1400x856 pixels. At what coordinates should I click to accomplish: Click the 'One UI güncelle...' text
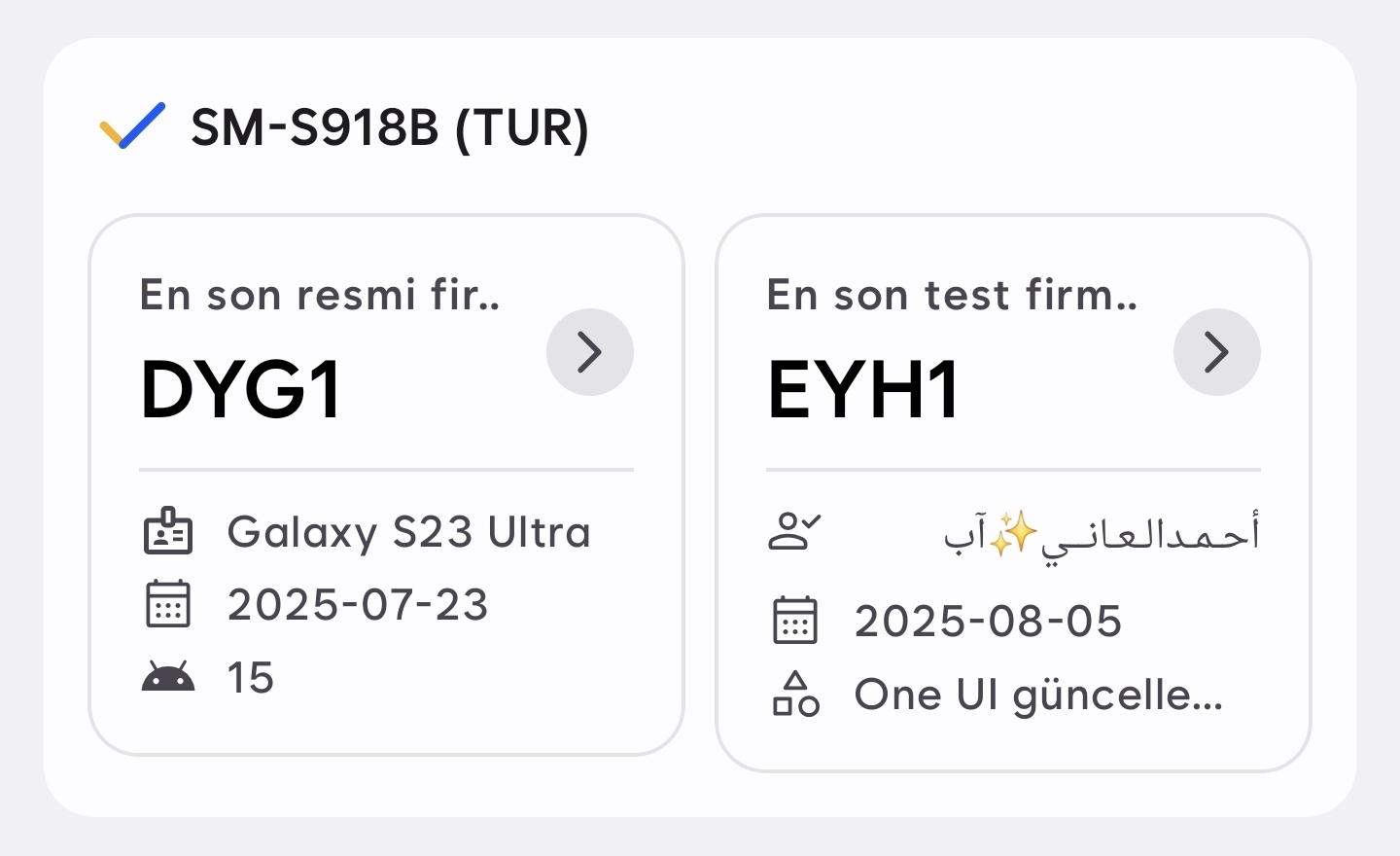point(1038,695)
